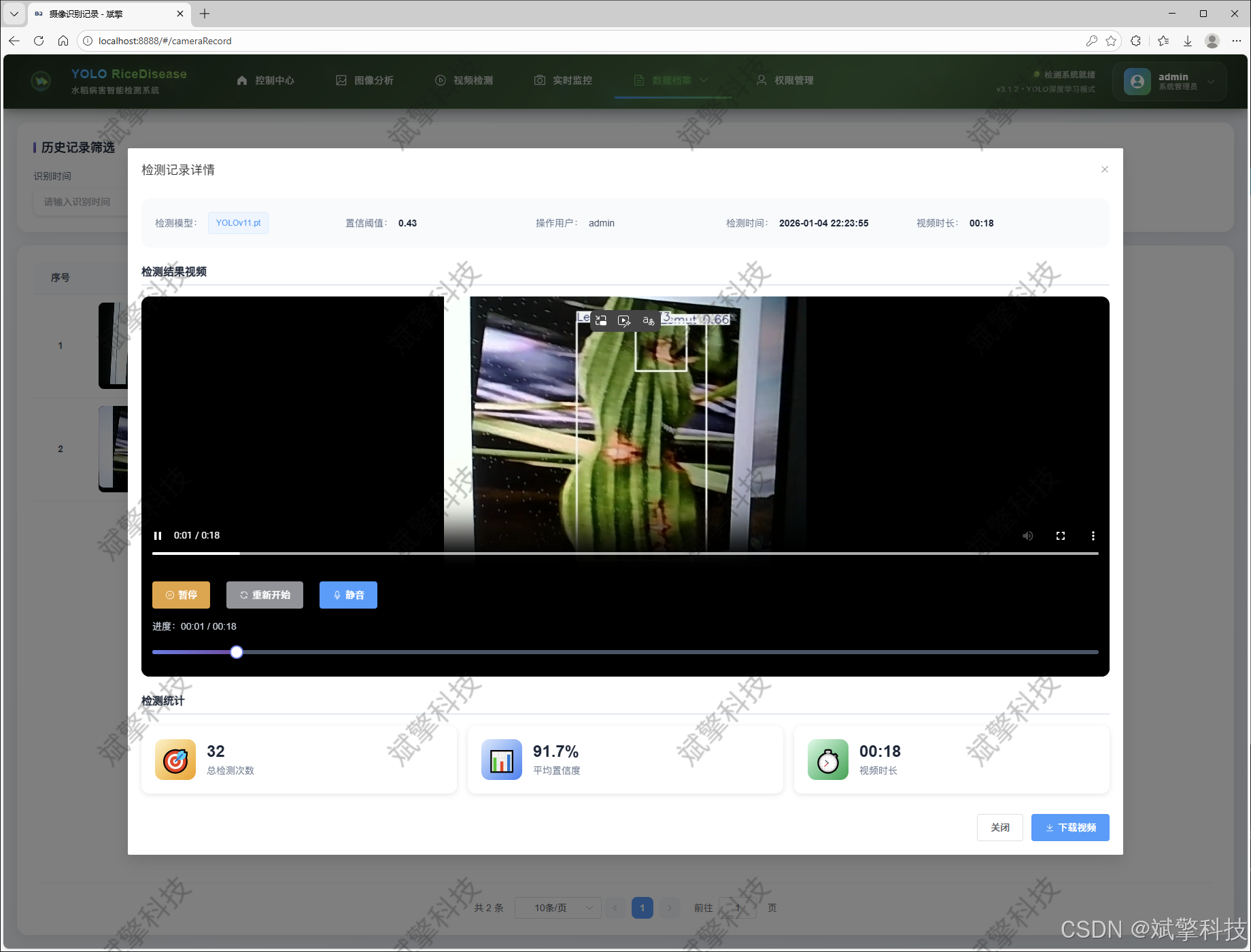This screenshot has width=1251, height=952.
Task: Open the 实时监控 nav menu item
Action: [x=564, y=80]
